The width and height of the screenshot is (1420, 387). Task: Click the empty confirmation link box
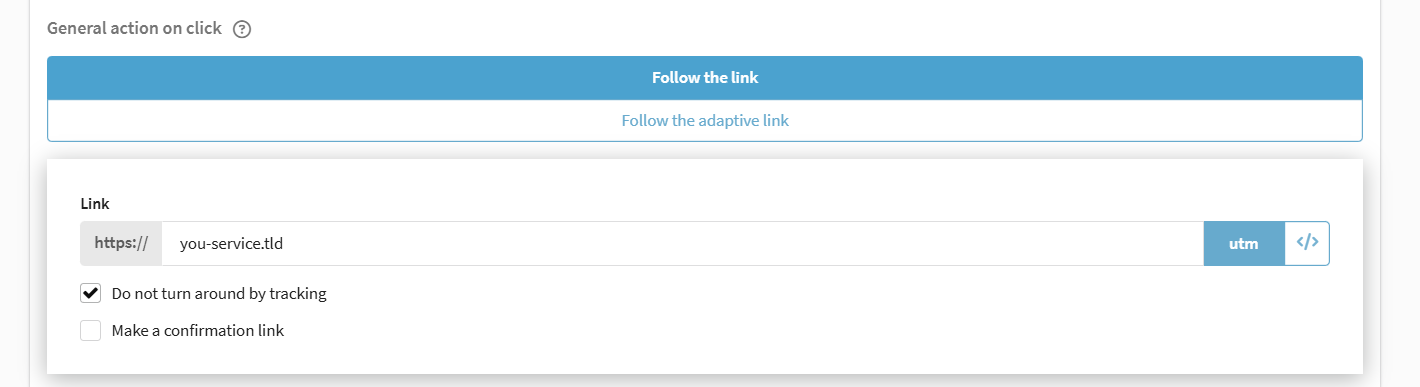coord(91,331)
